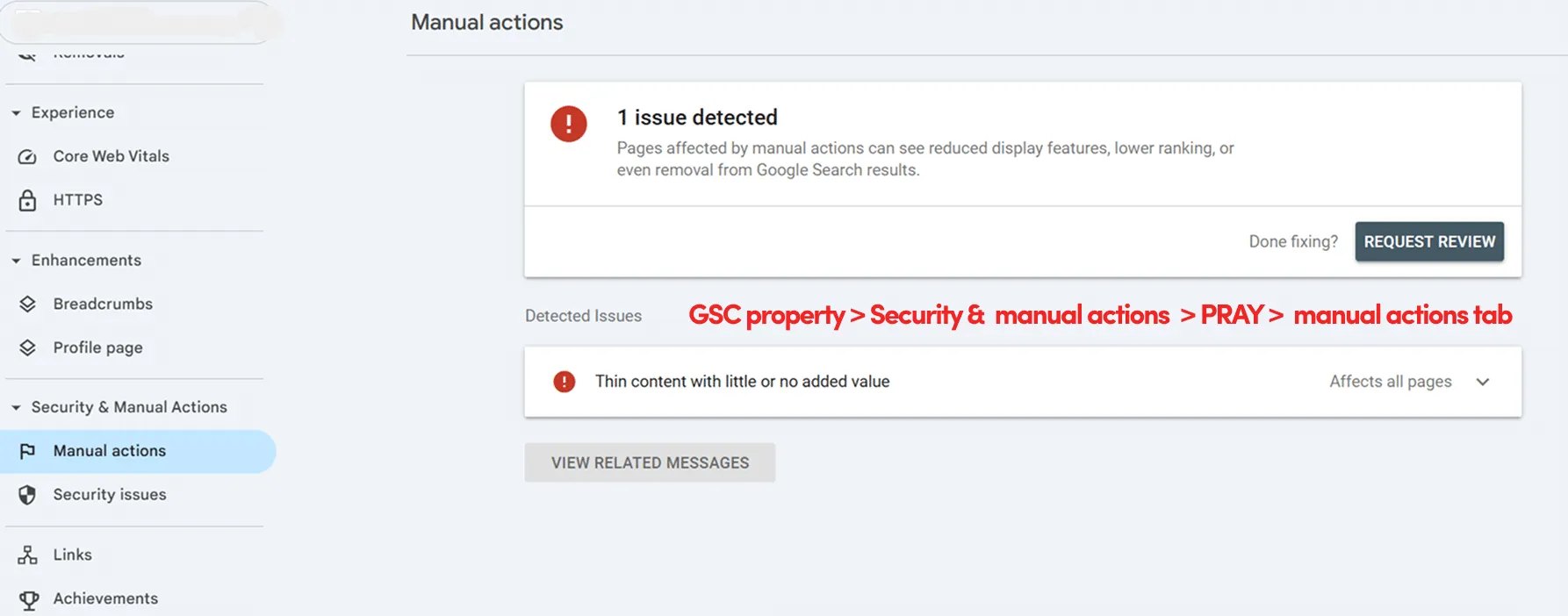Click the Manual actions flag icon
The width and height of the screenshot is (1568, 616).
click(28, 450)
